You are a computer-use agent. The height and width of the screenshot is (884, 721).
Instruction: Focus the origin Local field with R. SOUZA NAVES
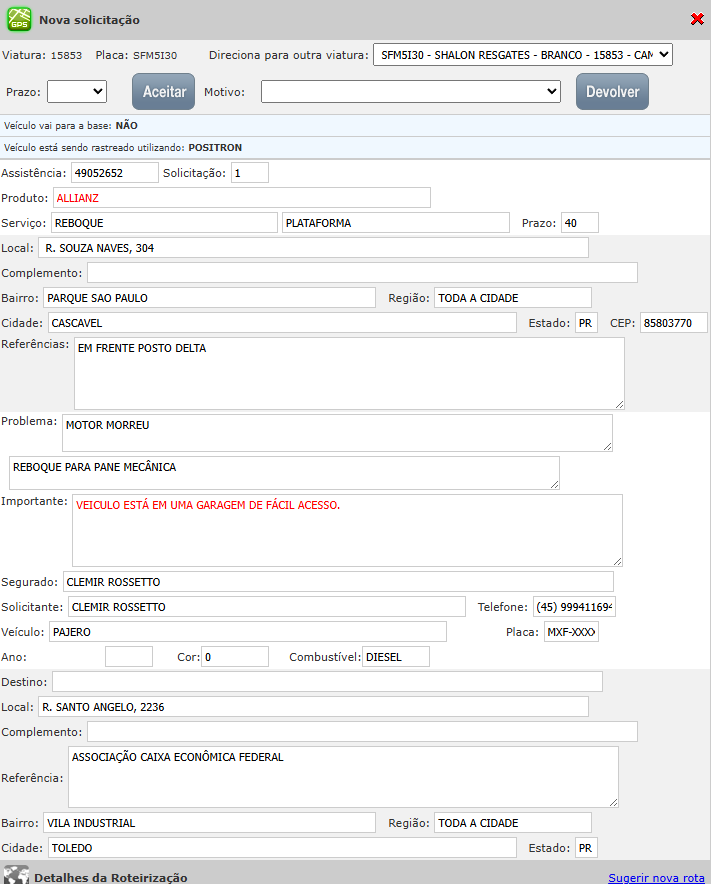[313, 248]
